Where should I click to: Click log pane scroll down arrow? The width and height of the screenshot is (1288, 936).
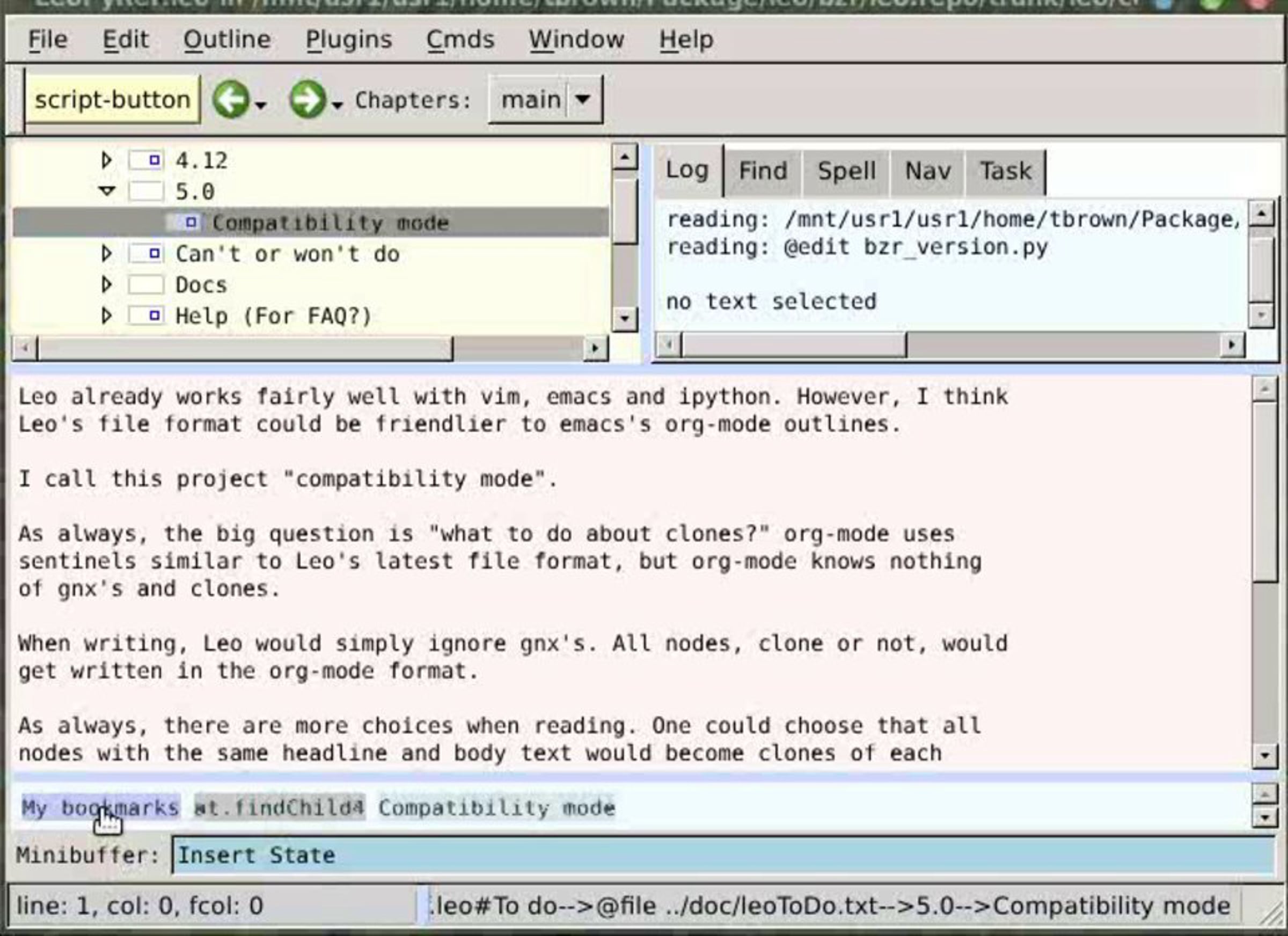(x=1262, y=315)
